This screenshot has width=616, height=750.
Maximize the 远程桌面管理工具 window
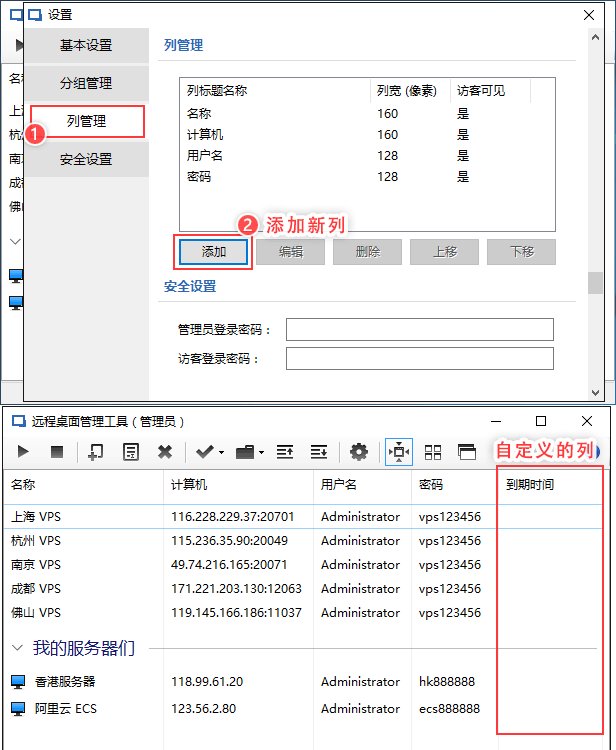coord(541,421)
